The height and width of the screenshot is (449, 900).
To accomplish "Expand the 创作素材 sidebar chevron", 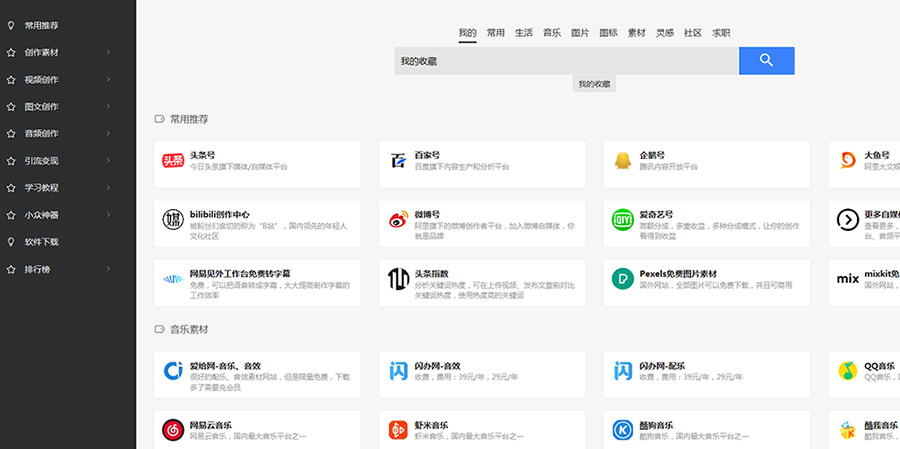I will [108, 52].
